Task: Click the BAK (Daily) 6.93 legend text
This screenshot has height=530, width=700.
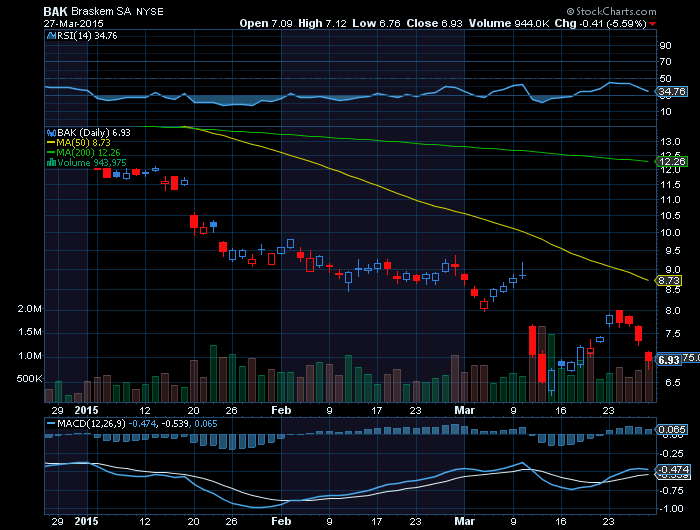Action: click(x=94, y=133)
